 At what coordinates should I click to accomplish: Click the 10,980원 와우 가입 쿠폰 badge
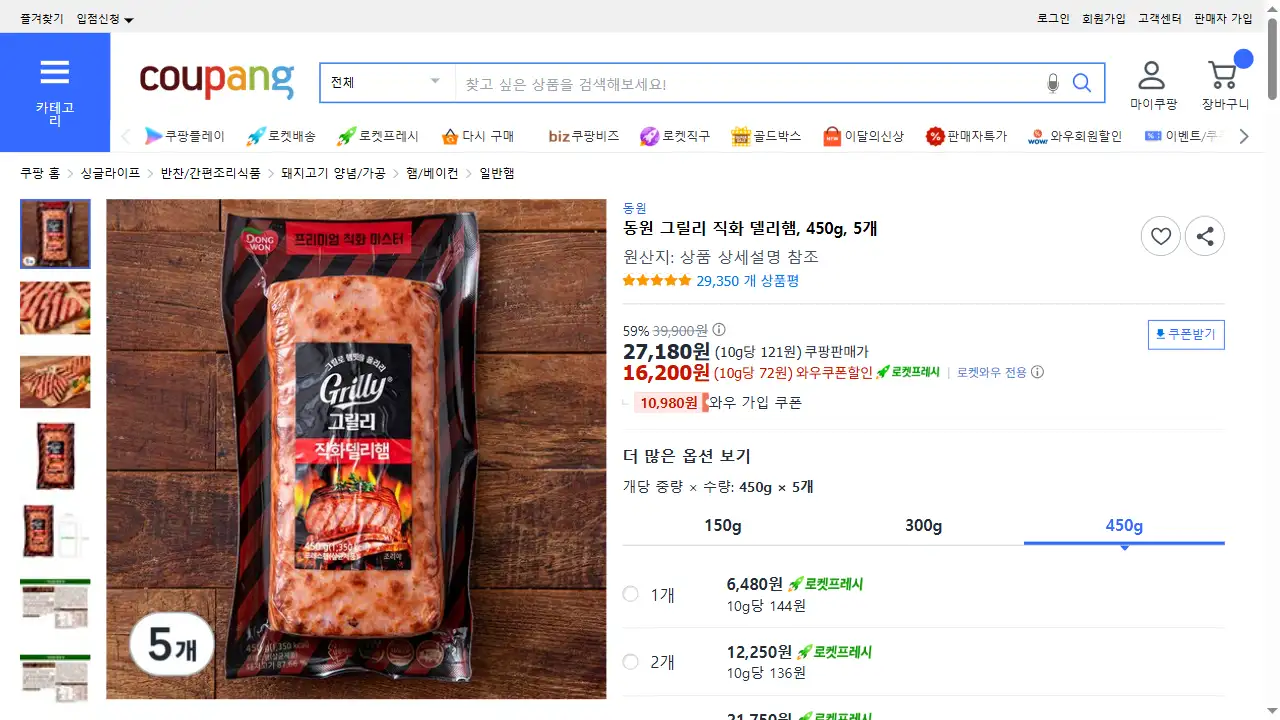(669, 403)
